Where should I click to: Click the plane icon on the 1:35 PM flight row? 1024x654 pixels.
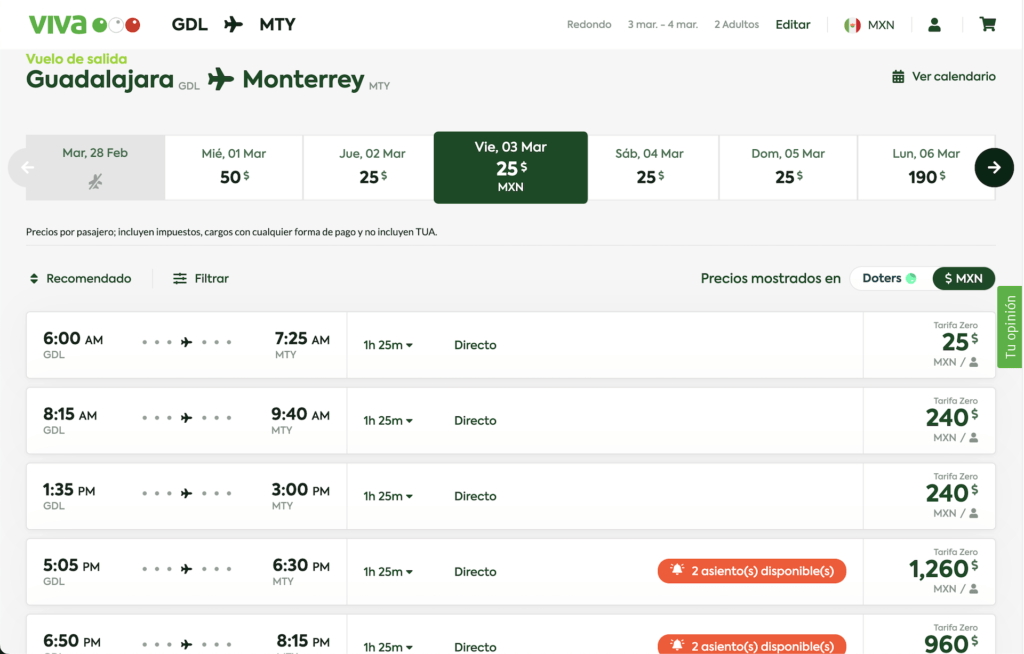pos(187,493)
